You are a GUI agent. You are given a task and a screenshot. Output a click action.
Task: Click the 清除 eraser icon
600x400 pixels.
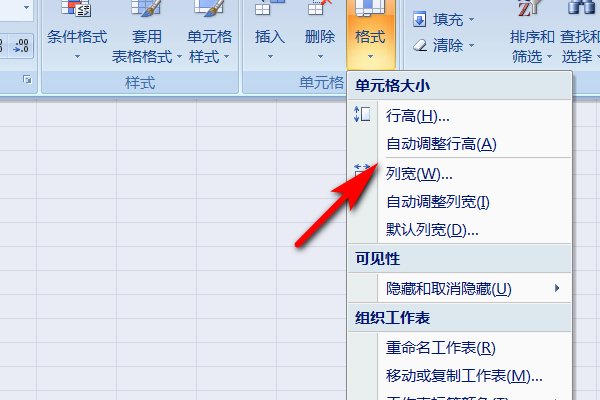(420, 46)
